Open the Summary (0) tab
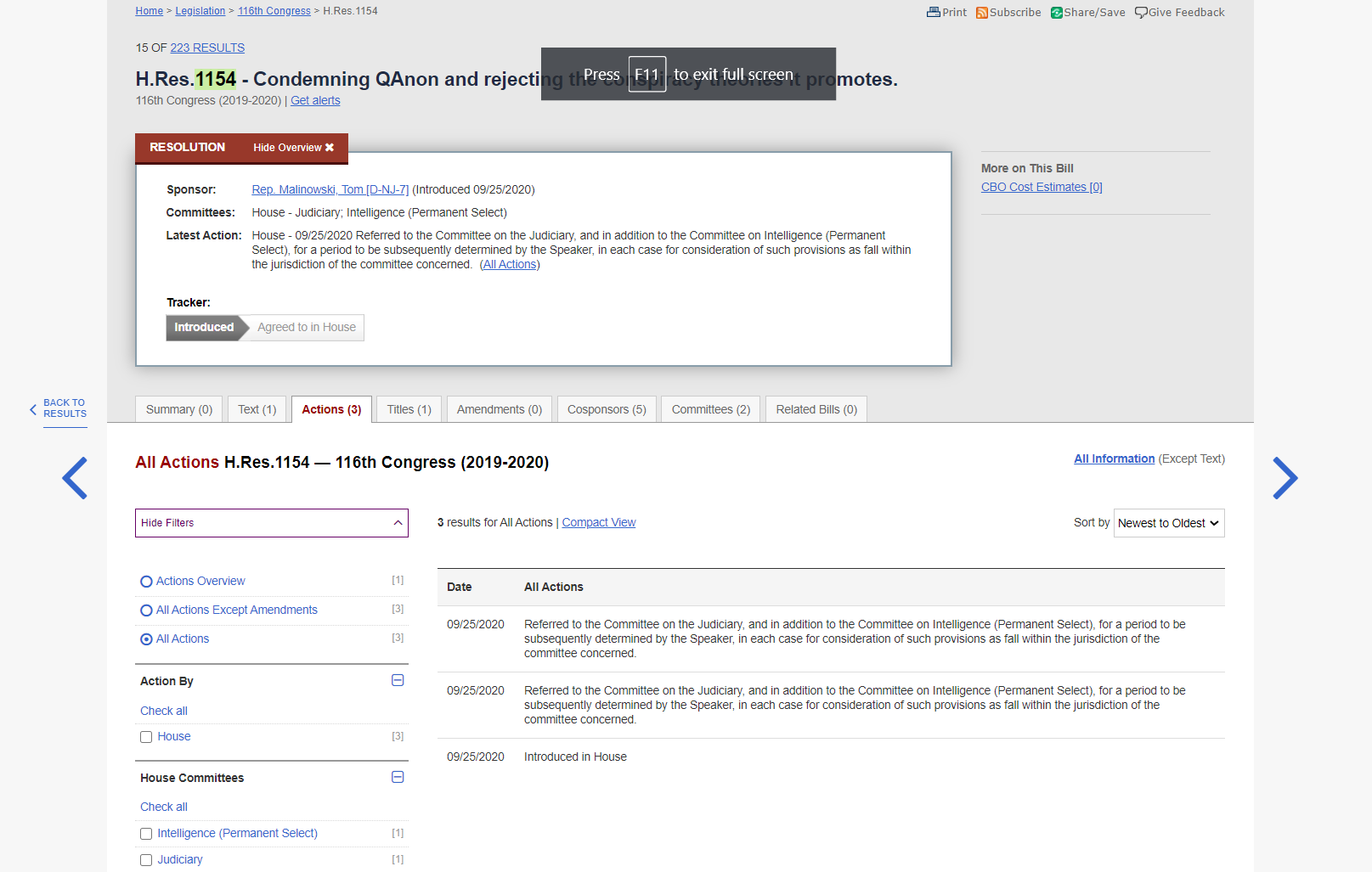 [179, 409]
